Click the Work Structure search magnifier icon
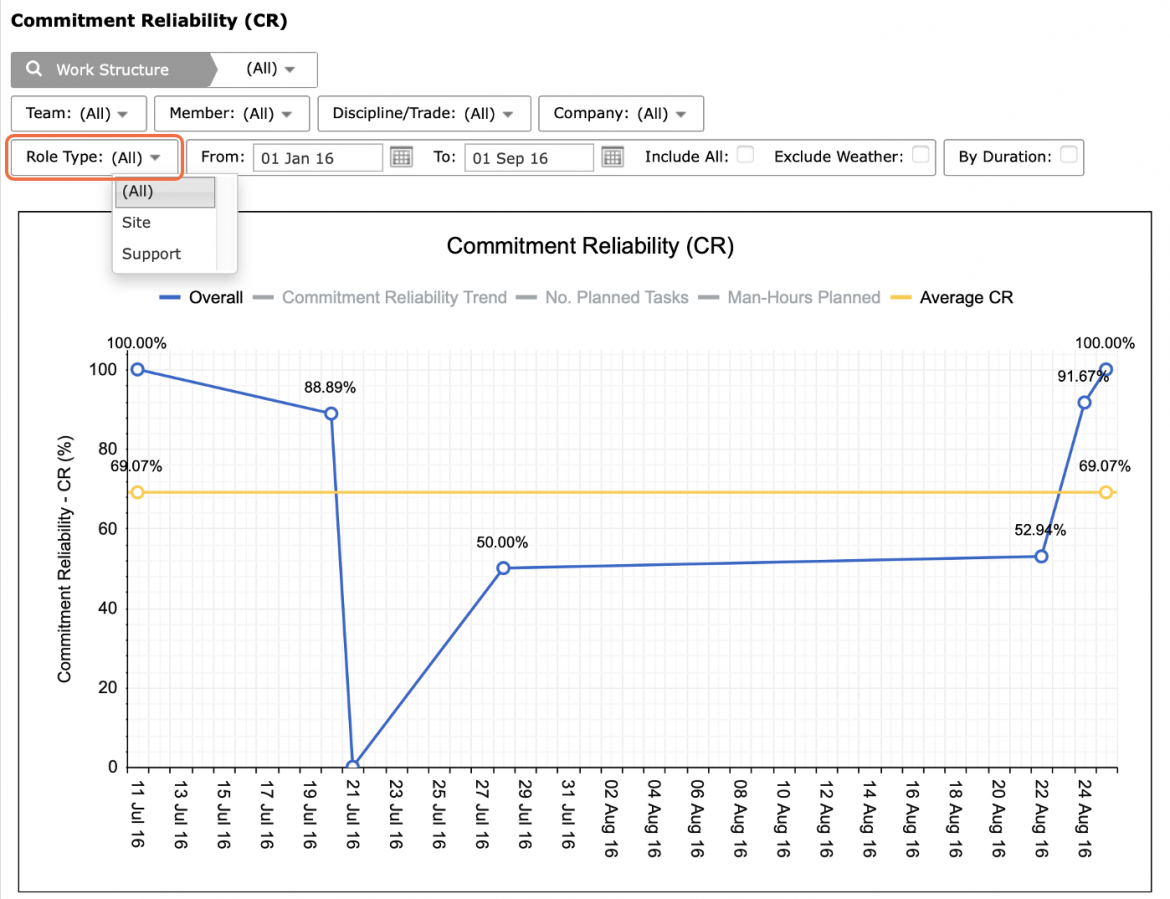 (34, 69)
